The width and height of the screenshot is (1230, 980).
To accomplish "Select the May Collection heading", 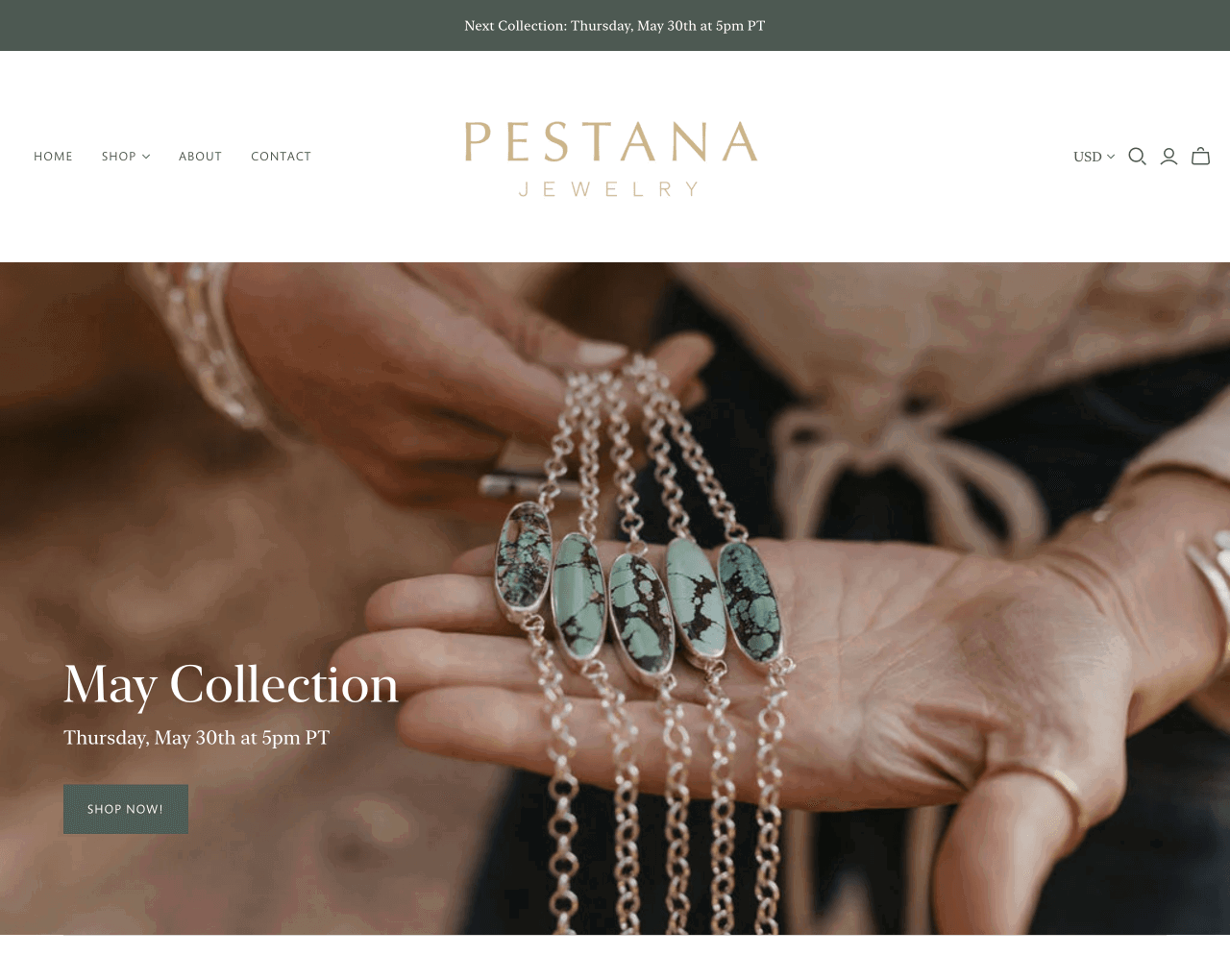I will (231, 686).
